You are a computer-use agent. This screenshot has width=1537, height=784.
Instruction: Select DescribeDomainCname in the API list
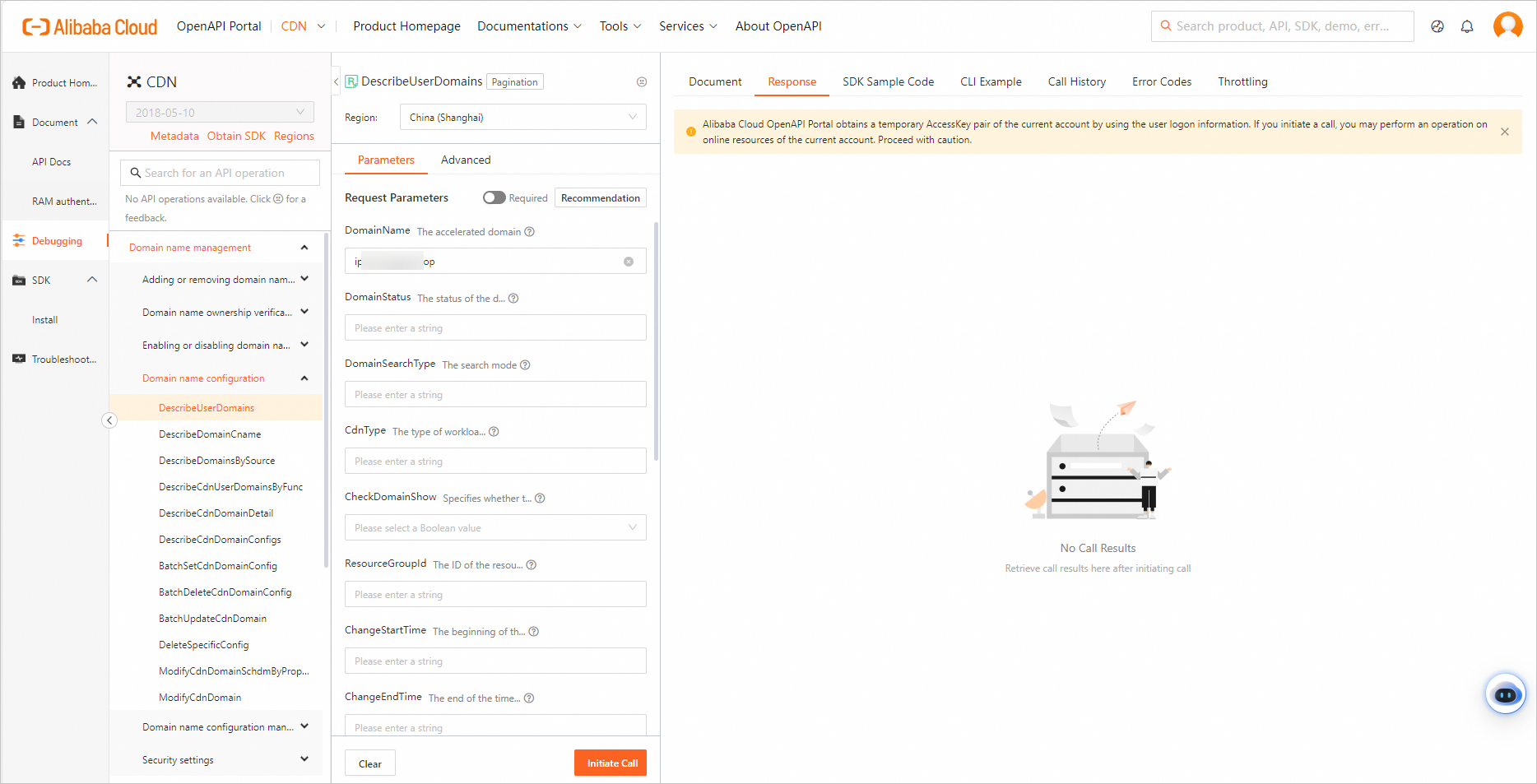[x=210, y=434]
